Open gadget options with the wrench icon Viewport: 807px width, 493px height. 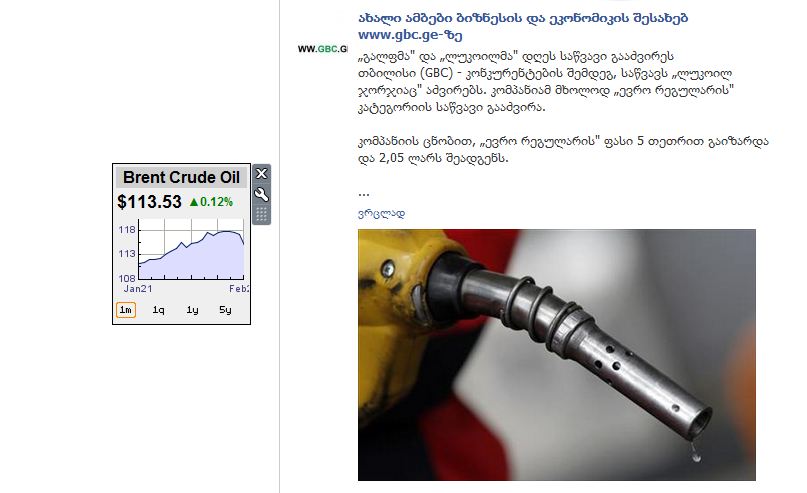(261, 195)
